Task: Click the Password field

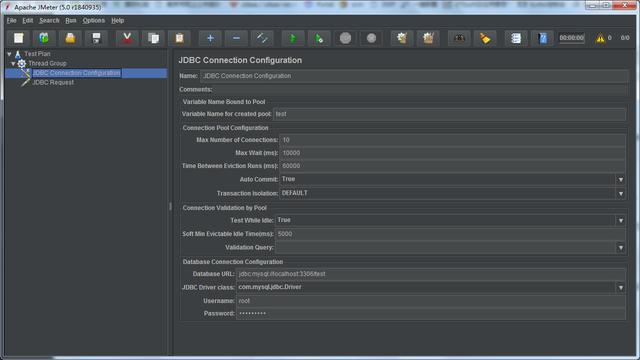Action: (431, 313)
